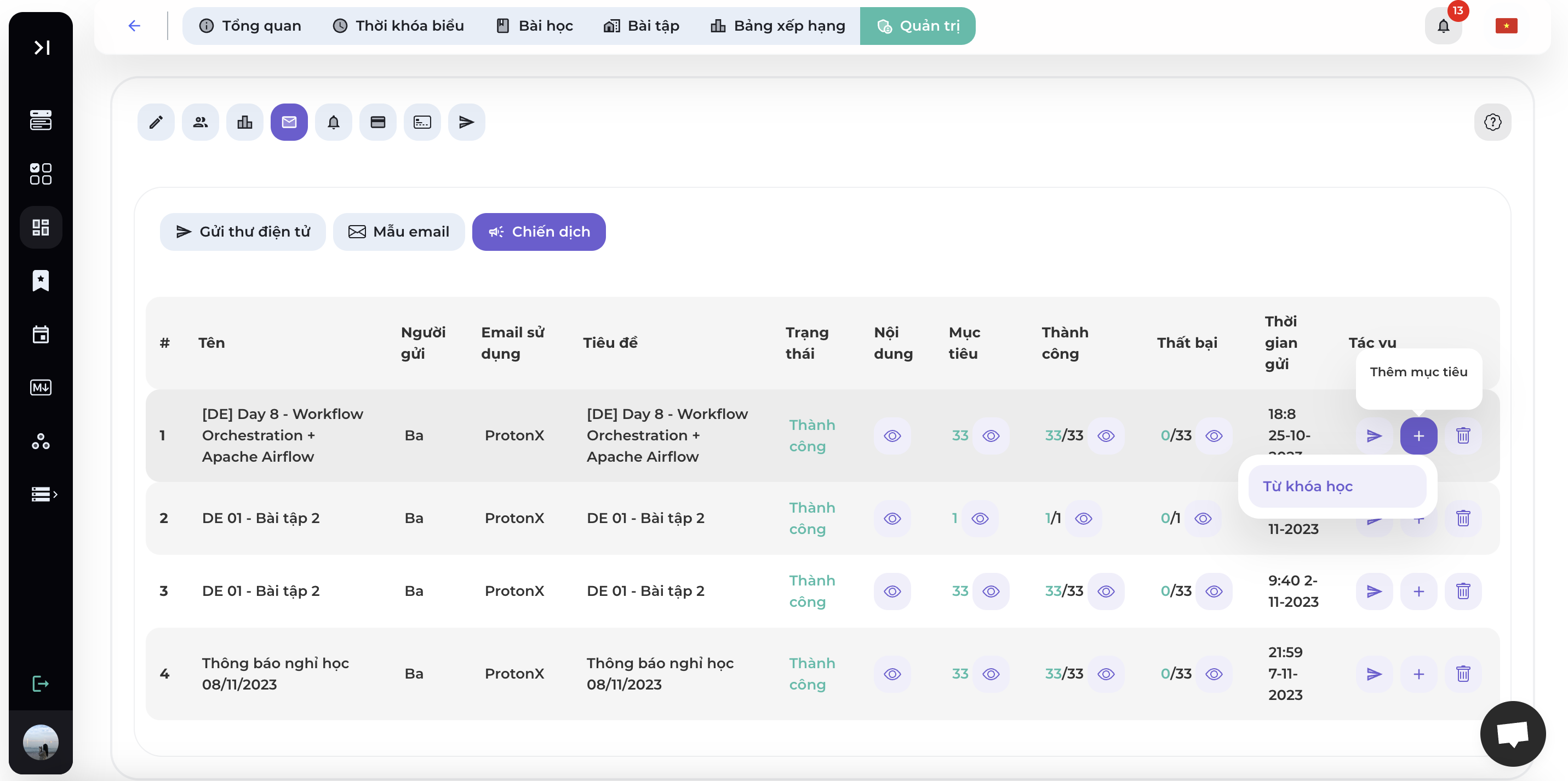This screenshot has width=1568, height=781.
Task: View successful sends of Day 8 Workflow campaign
Action: click(x=1106, y=436)
